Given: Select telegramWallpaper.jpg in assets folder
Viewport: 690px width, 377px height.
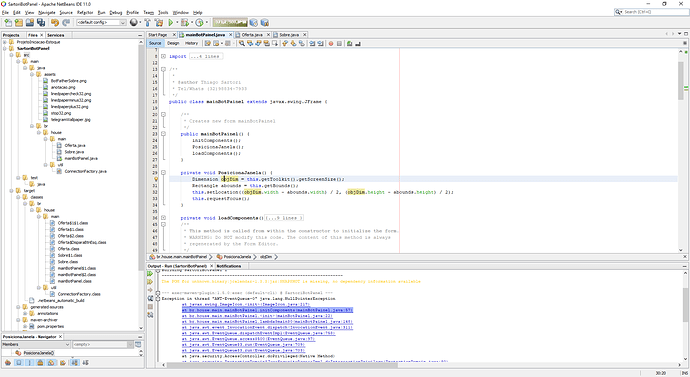Looking at the screenshot, I should coord(70,119).
